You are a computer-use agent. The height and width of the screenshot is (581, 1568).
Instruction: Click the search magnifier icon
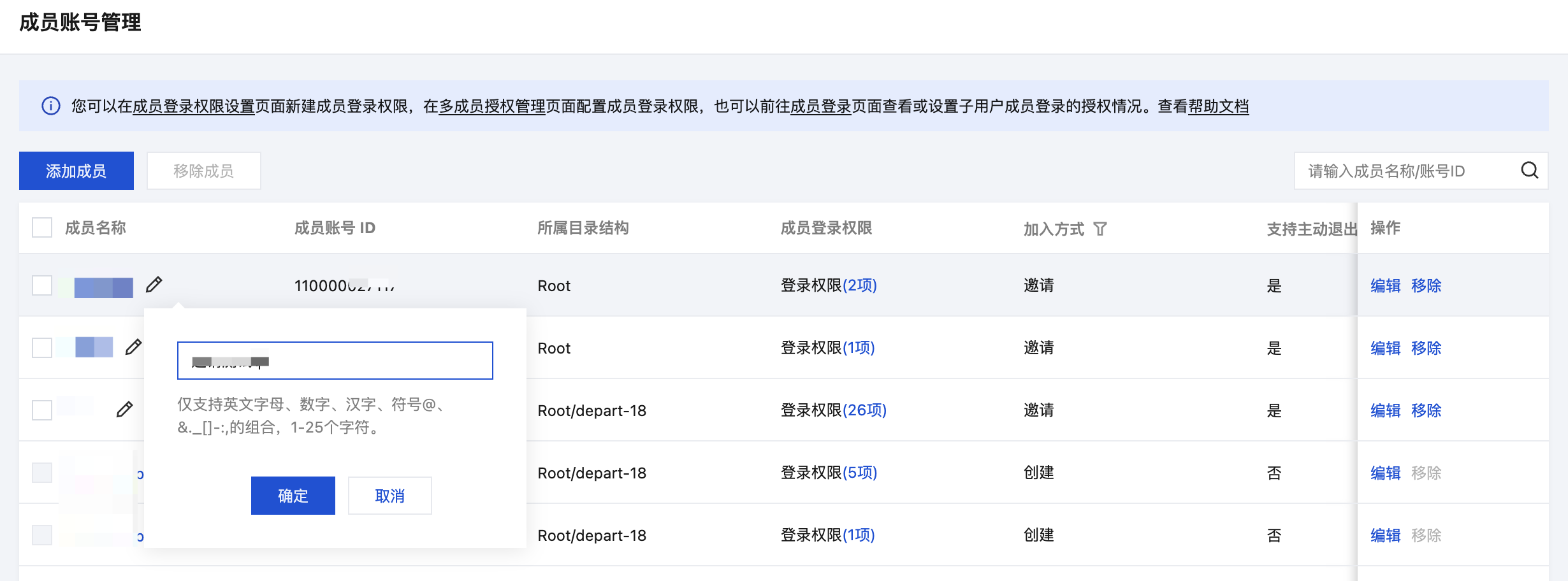1529,170
